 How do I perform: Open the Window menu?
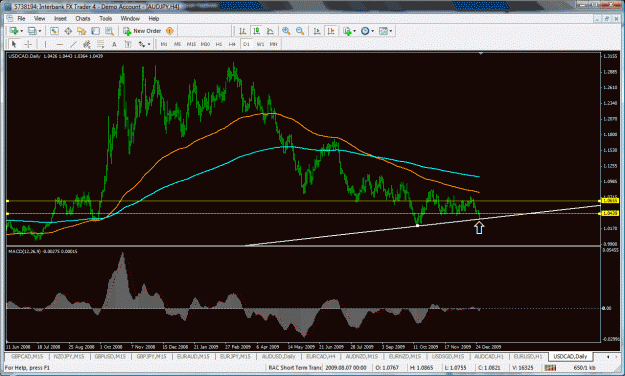tap(130, 18)
